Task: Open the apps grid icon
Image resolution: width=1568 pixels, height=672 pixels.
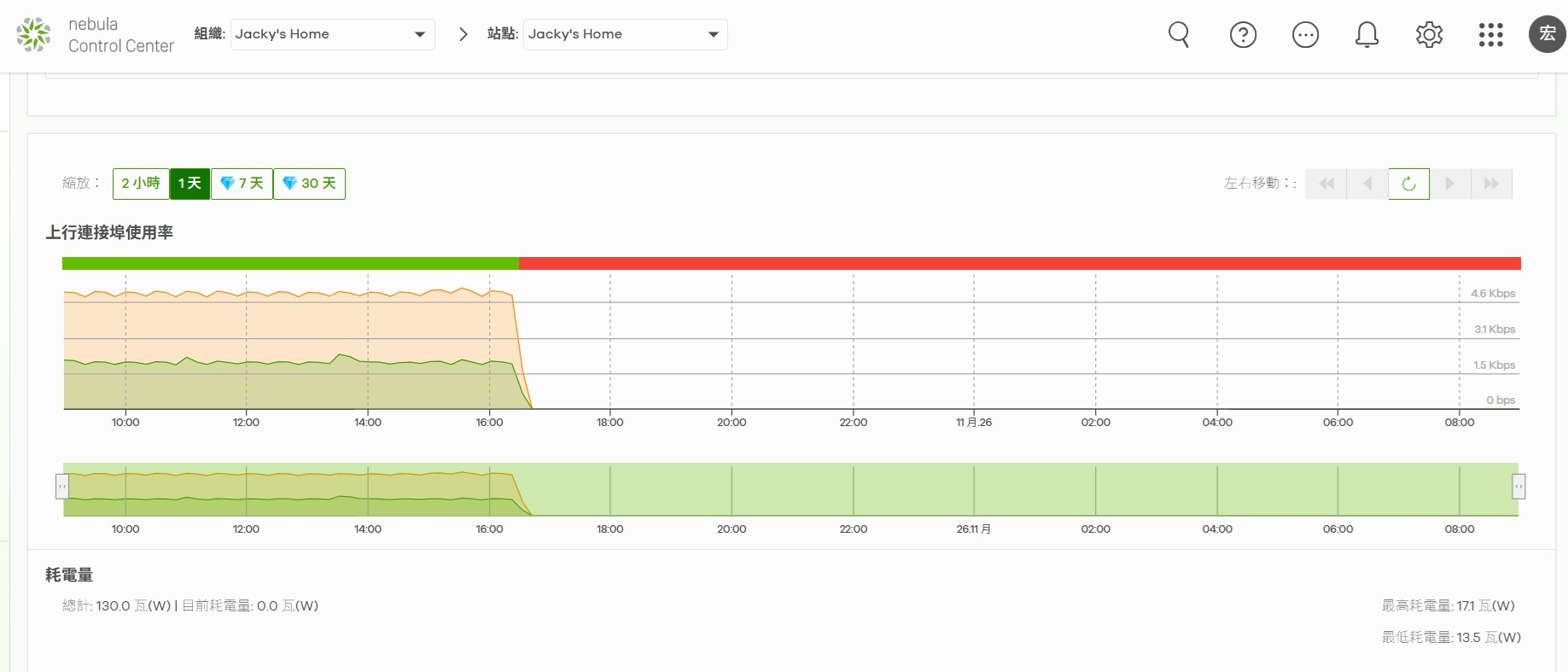Action: (x=1490, y=35)
